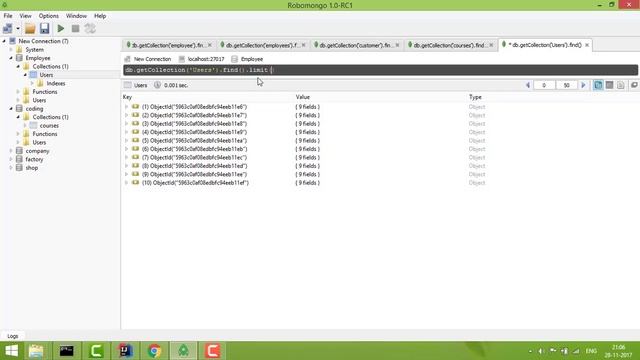Edit the skip value field showing 0

click(544, 85)
